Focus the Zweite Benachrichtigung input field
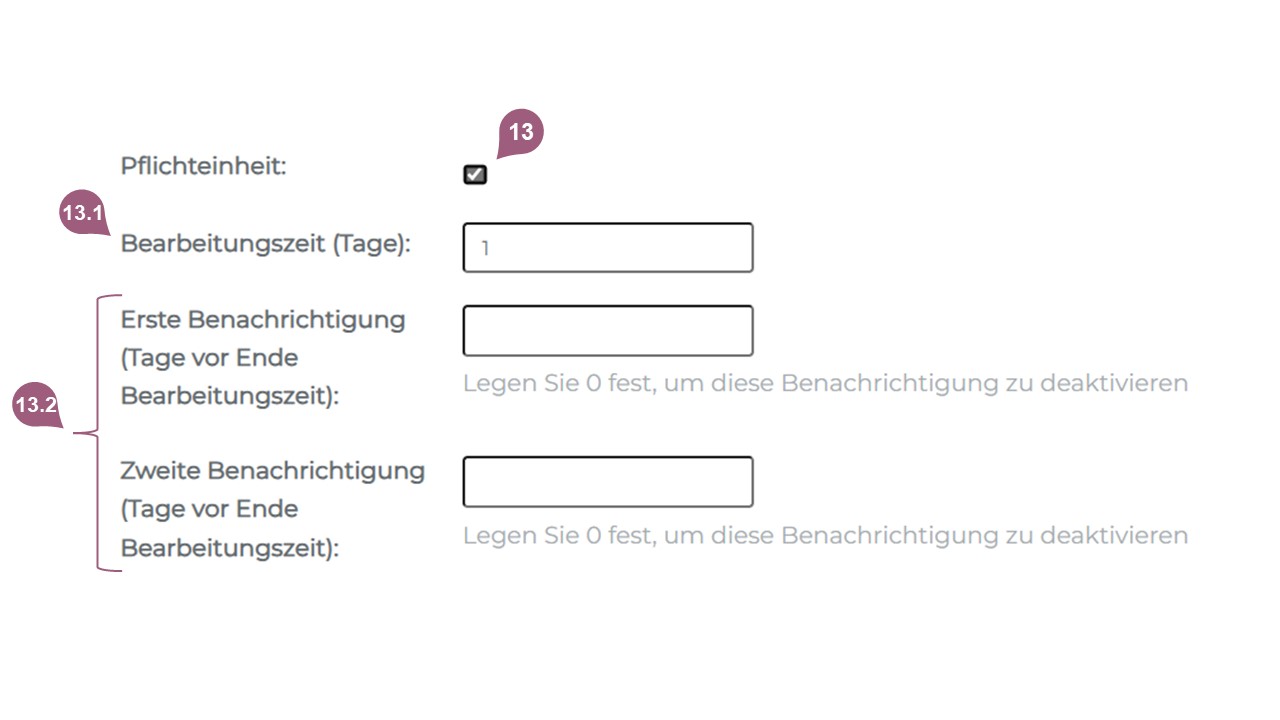Viewport: 1280px width, 720px height. point(607,482)
